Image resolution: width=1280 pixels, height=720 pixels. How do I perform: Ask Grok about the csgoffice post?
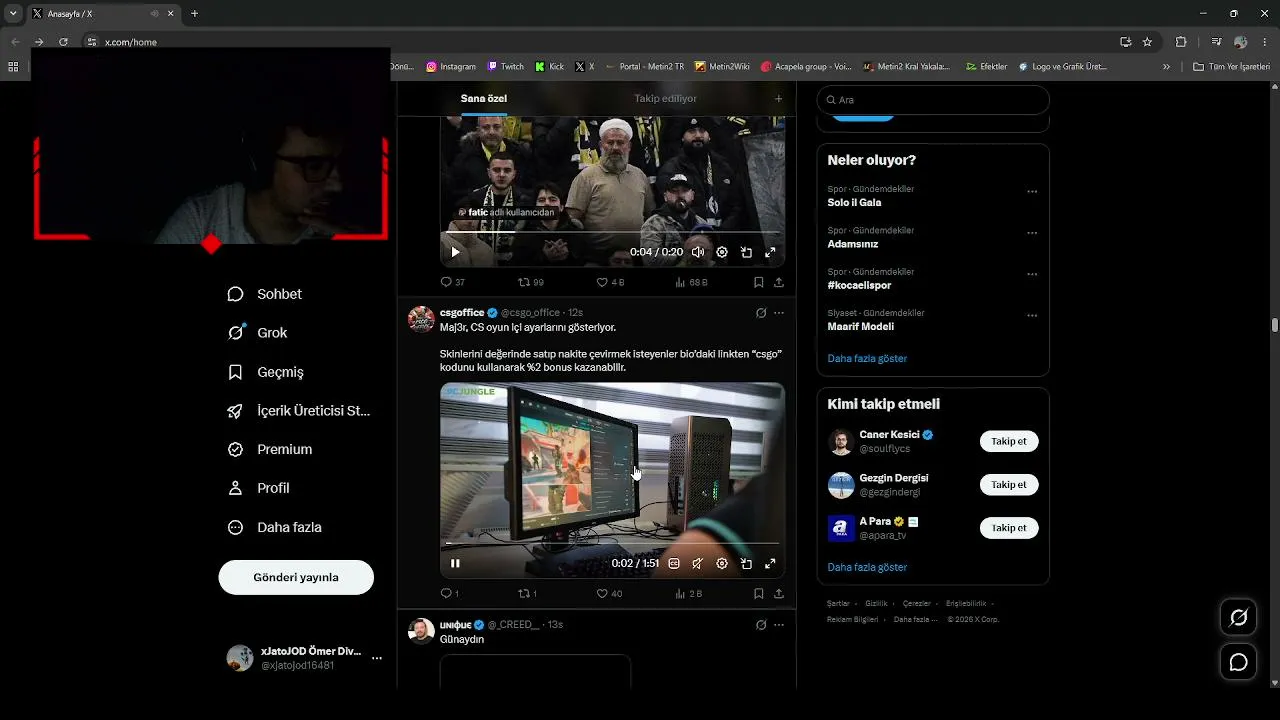pos(761,313)
